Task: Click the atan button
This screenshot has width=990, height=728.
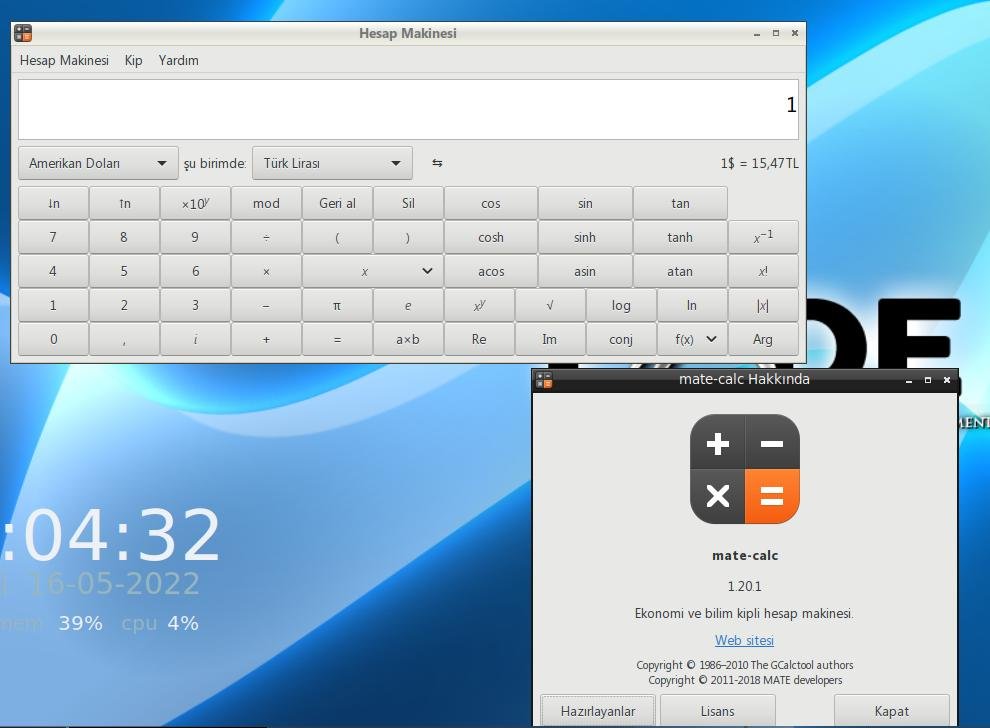Action: point(680,272)
